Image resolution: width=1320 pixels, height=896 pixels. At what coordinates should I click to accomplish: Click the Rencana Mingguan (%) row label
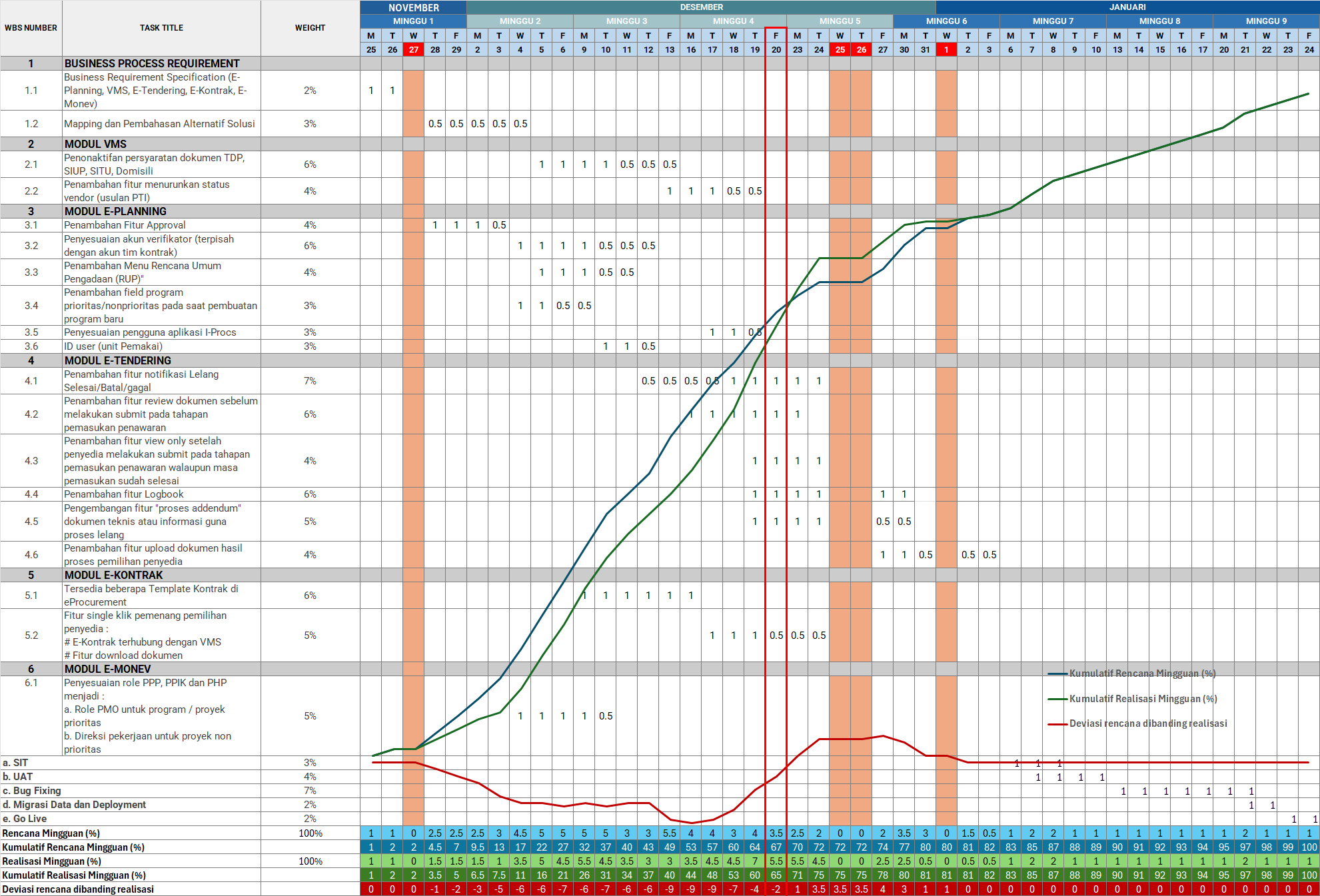point(51,833)
